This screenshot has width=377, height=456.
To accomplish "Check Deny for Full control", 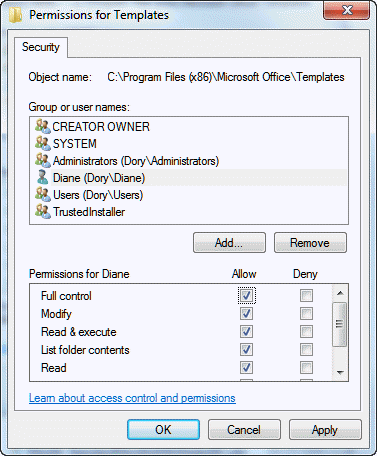I will pyautogui.click(x=306, y=295).
